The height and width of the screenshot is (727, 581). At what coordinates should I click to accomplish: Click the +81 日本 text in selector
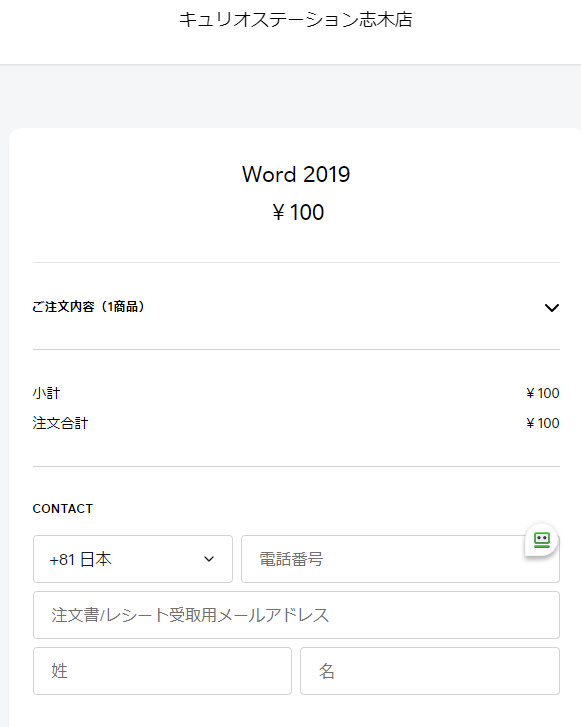[81, 559]
